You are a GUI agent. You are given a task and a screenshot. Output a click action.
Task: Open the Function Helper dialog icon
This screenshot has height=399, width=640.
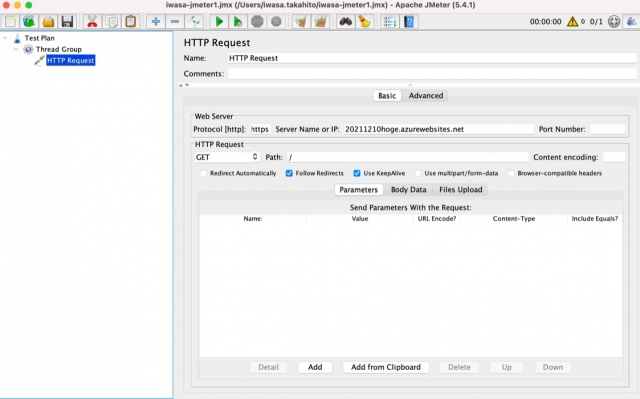click(x=389, y=21)
